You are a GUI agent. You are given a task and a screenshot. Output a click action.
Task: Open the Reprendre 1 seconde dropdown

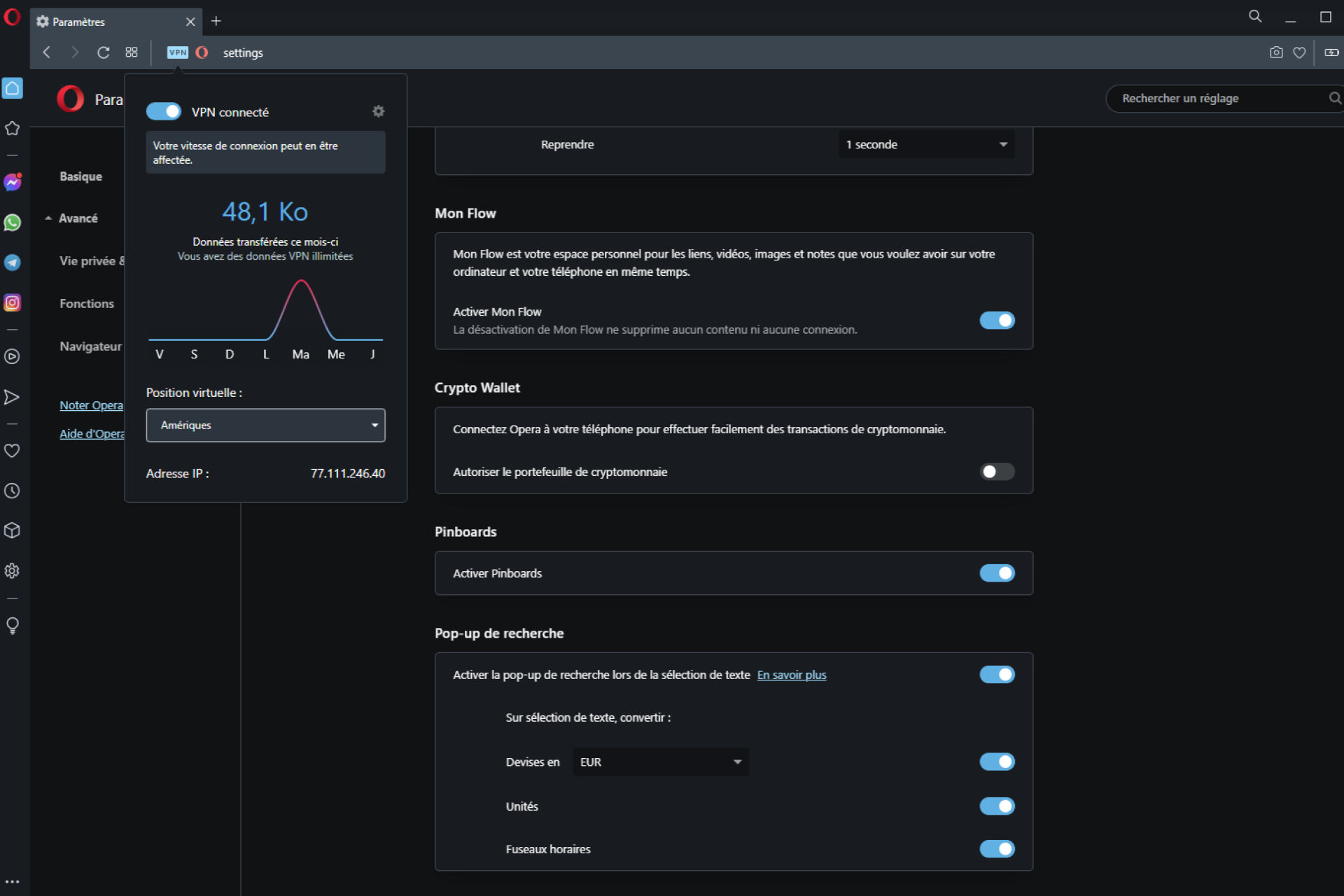(x=926, y=144)
